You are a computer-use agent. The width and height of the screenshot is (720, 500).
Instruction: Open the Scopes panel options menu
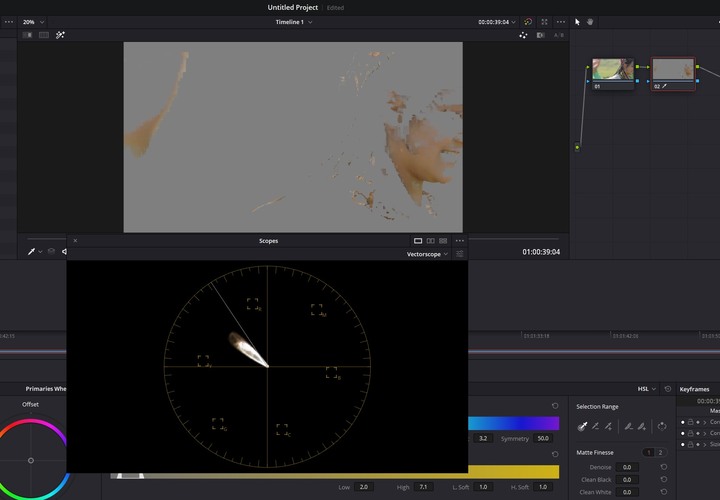460,241
